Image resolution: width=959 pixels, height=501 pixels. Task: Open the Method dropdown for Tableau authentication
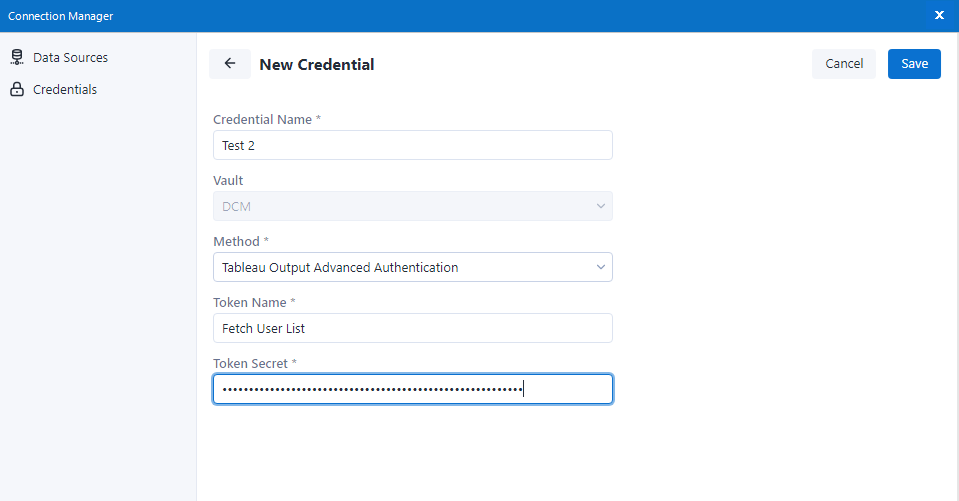tap(413, 267)
